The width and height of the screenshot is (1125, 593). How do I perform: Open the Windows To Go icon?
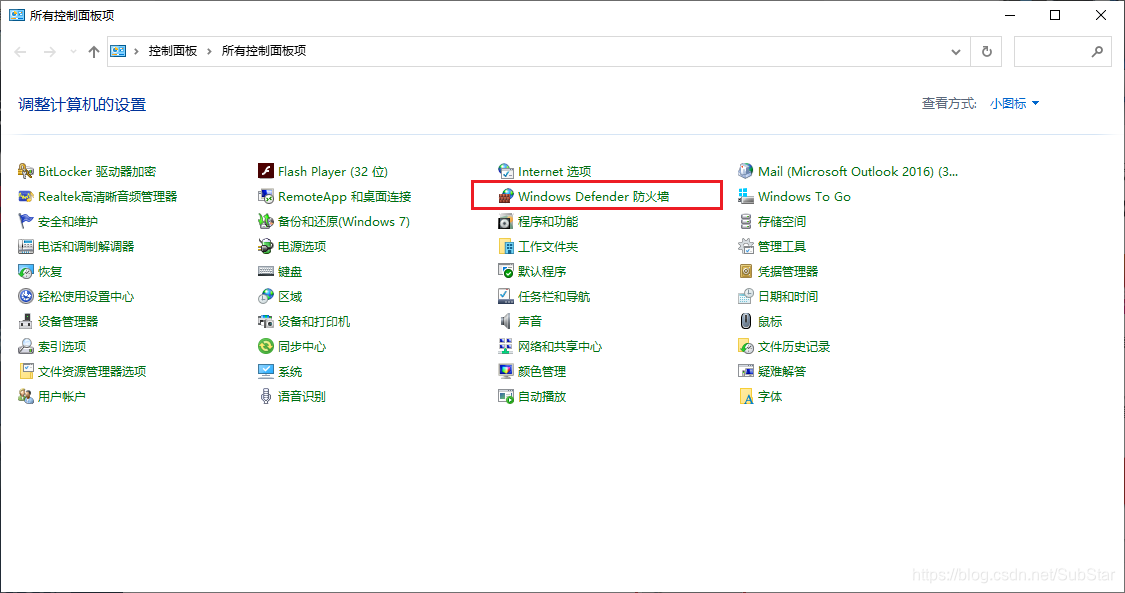click(746, 196)
